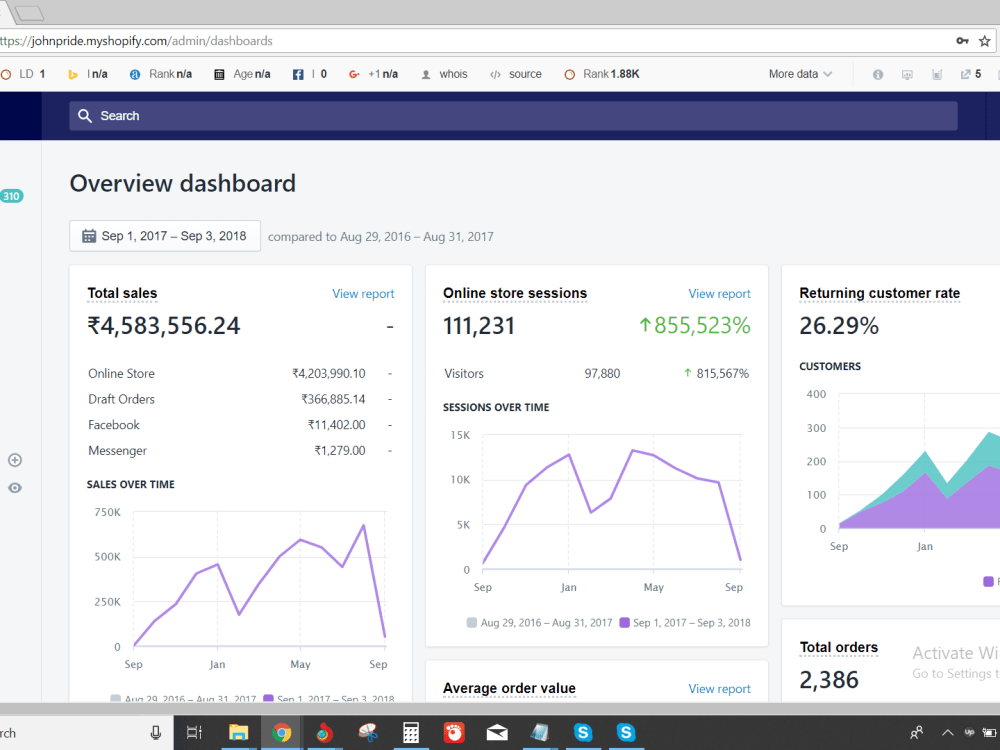Click the microphone icon in taskbar search
The height and width of the screenshot is (750, 1000).
(156, 733)
